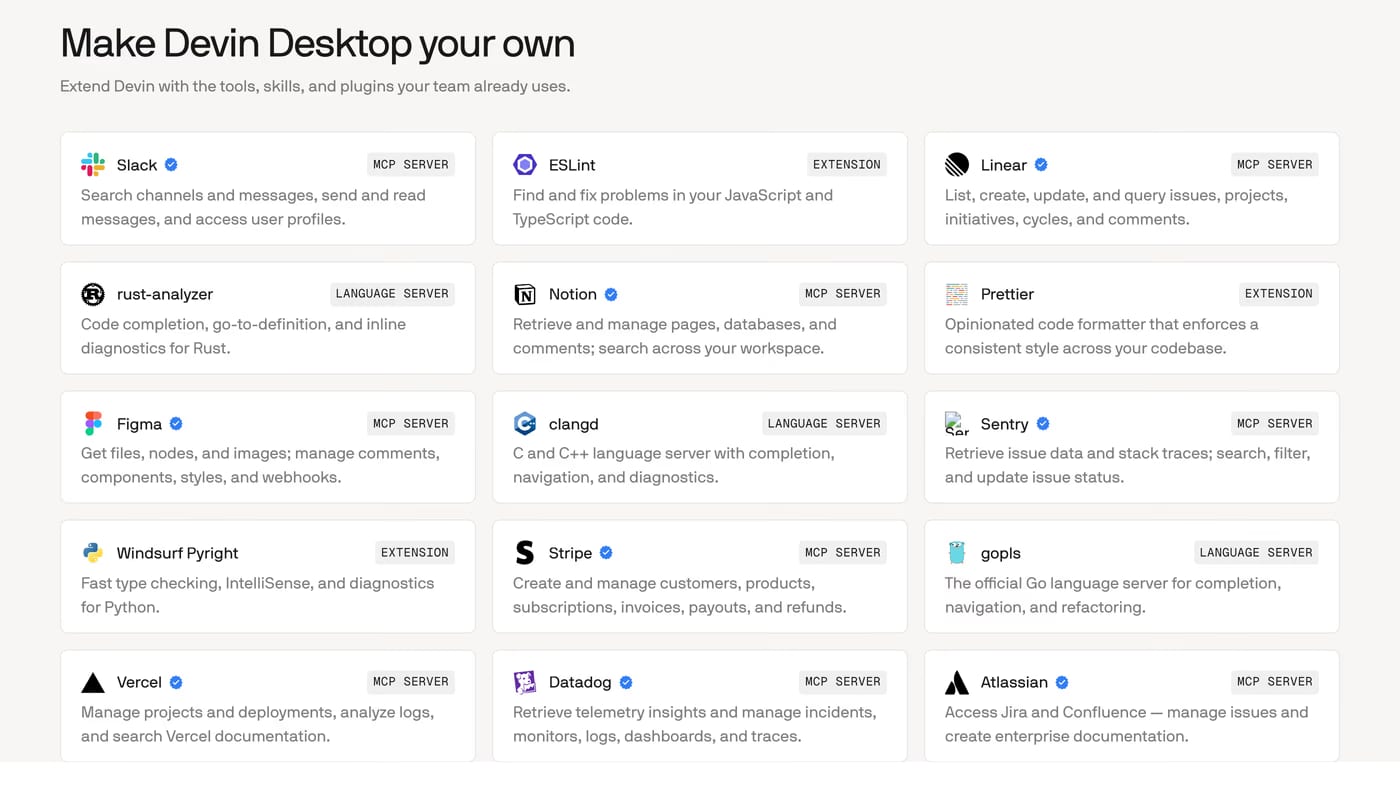Viewport: 1400px width, 790px height.
Task: Open the Slack card title
Action: click(x=137, y=165)
